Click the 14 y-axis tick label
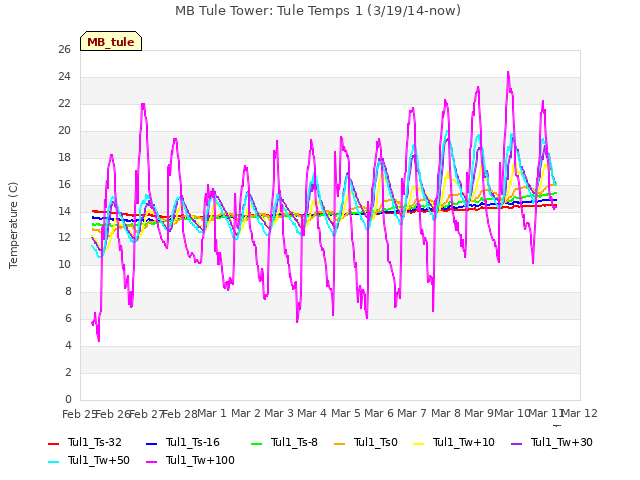Image resolution: width=640 pixels, height=480 pixels. coord(65,211)
